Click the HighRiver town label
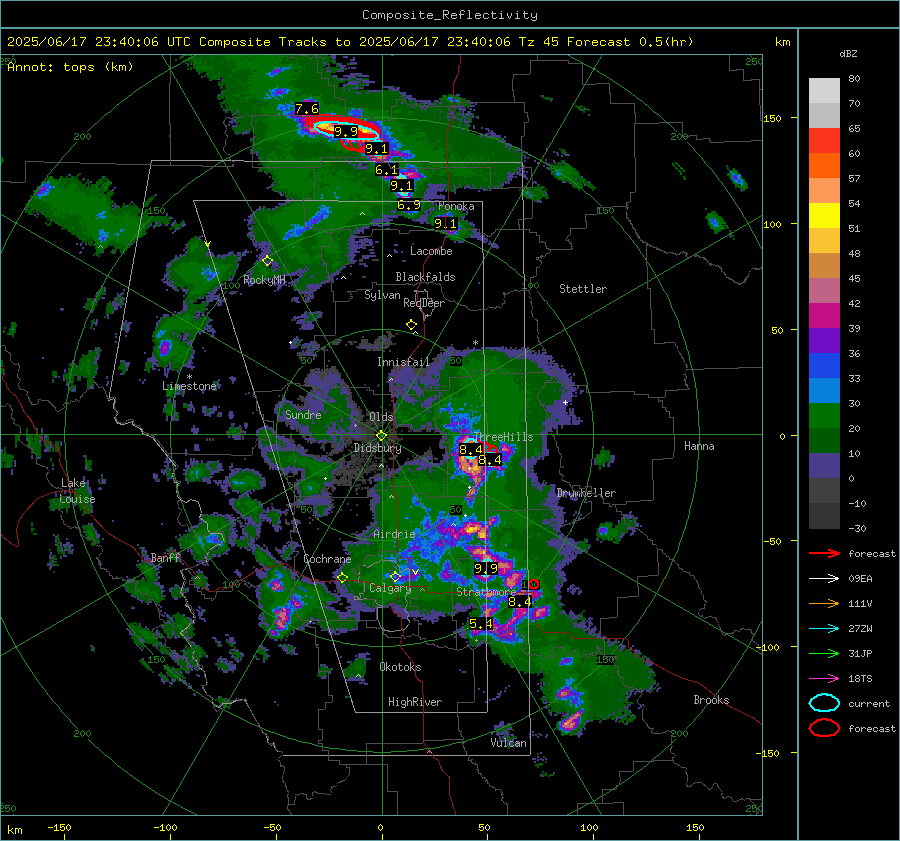This screenshot has height=841, width=900. coord(415,702)
